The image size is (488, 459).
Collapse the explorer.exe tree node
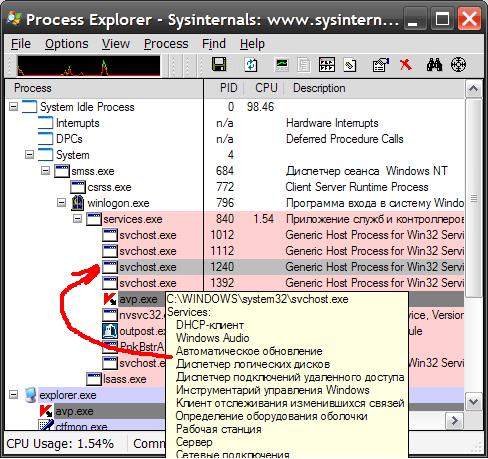click(13, 395)
